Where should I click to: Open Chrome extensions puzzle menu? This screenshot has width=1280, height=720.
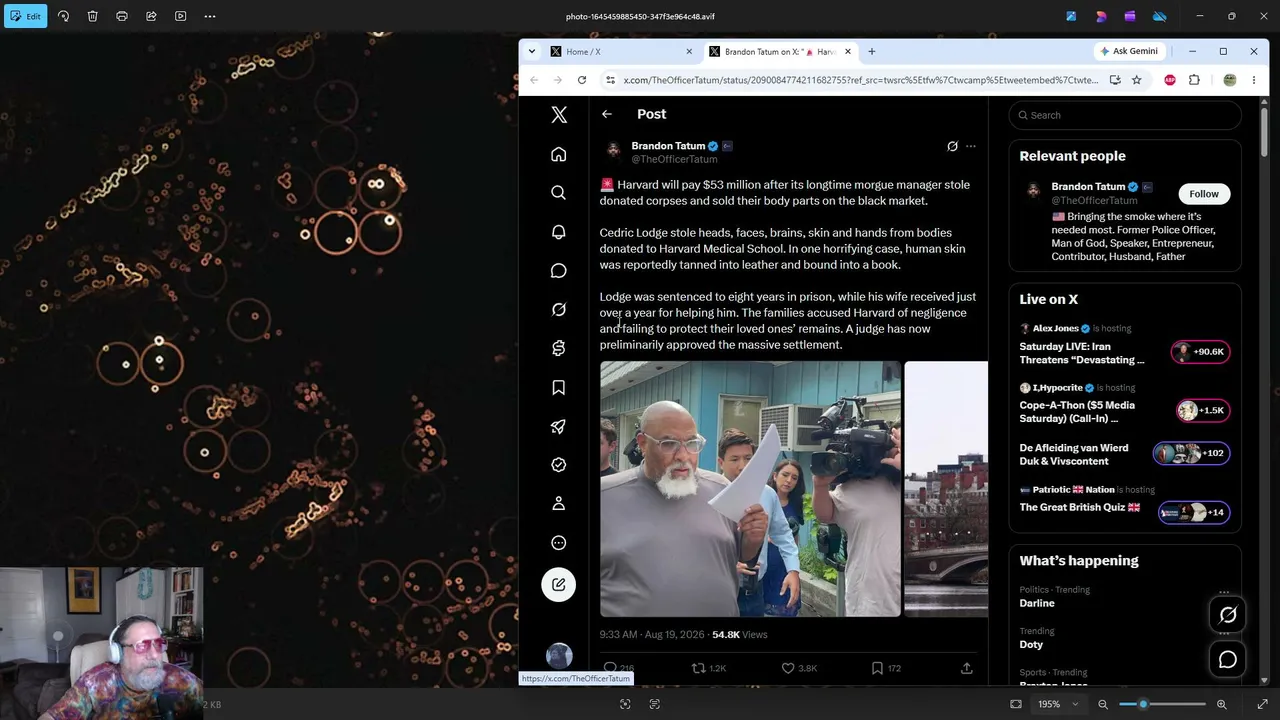[1194, 80]
